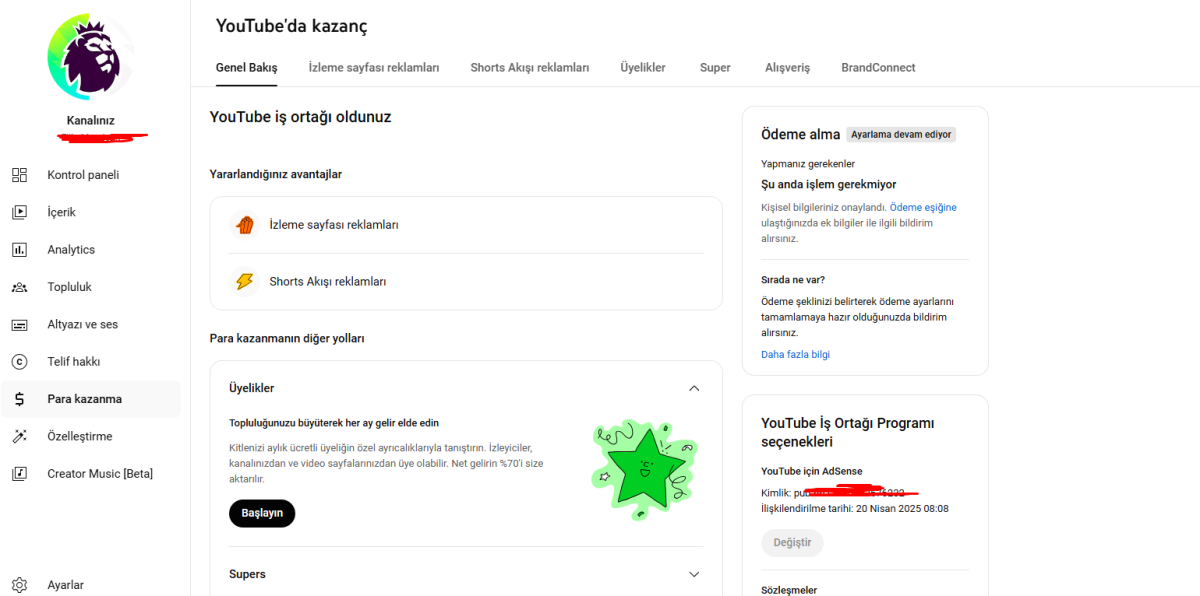1200x596 pixels.
Task: Click the Analytics bar chart icon
Action: click(x=19, y=250)
